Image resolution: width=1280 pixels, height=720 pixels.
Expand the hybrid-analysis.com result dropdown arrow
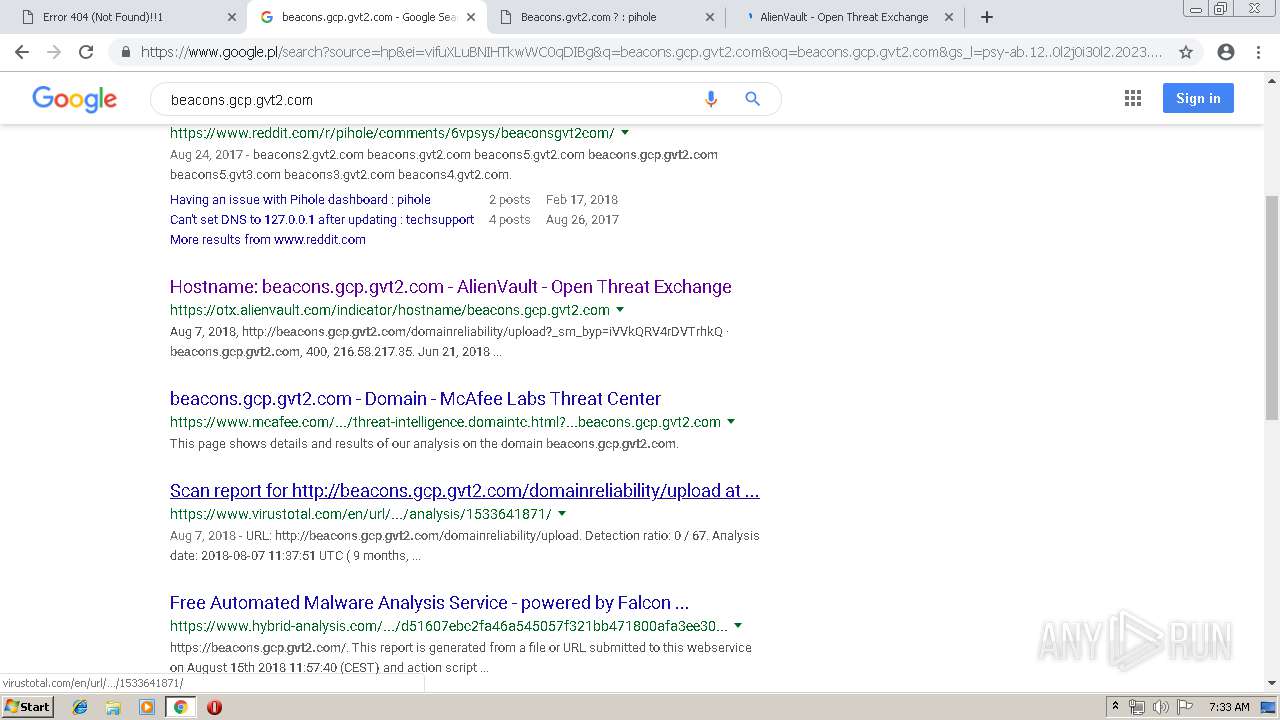(x=738, y=626)
